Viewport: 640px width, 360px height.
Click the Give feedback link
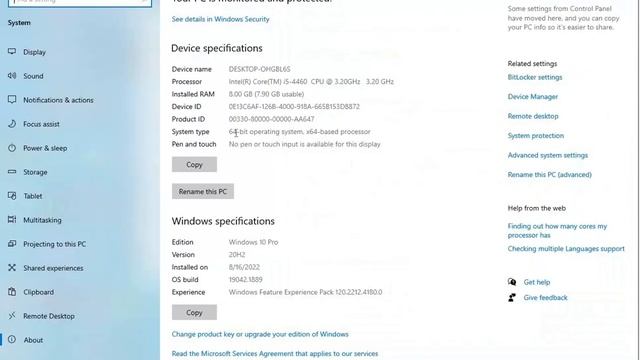point(545,298)
